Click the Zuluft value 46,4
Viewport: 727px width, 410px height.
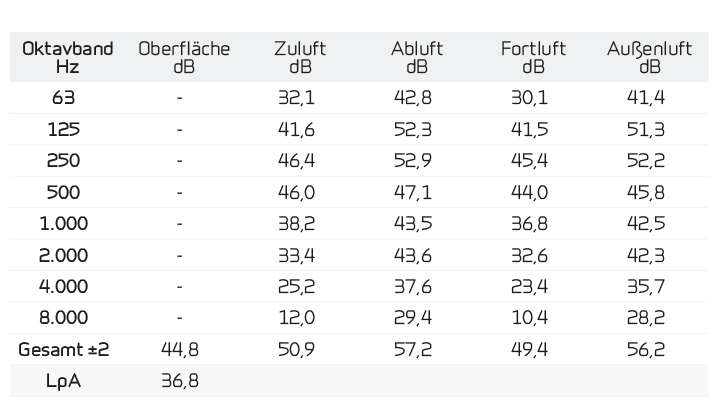click(x=296, y=161)
